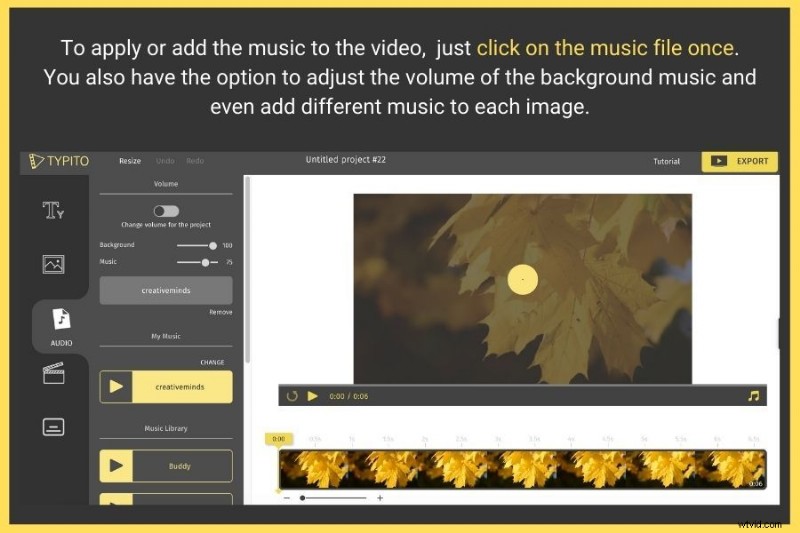Play the creativeminds track preview
The width and height of the screenshot is (800, 533).
click(x=116, y=387)
